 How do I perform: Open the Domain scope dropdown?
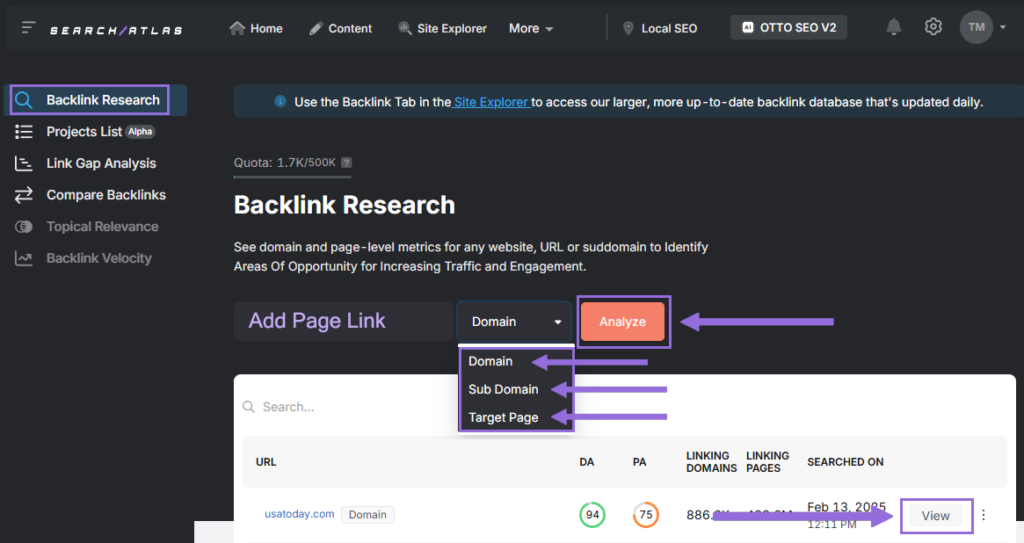515,321
